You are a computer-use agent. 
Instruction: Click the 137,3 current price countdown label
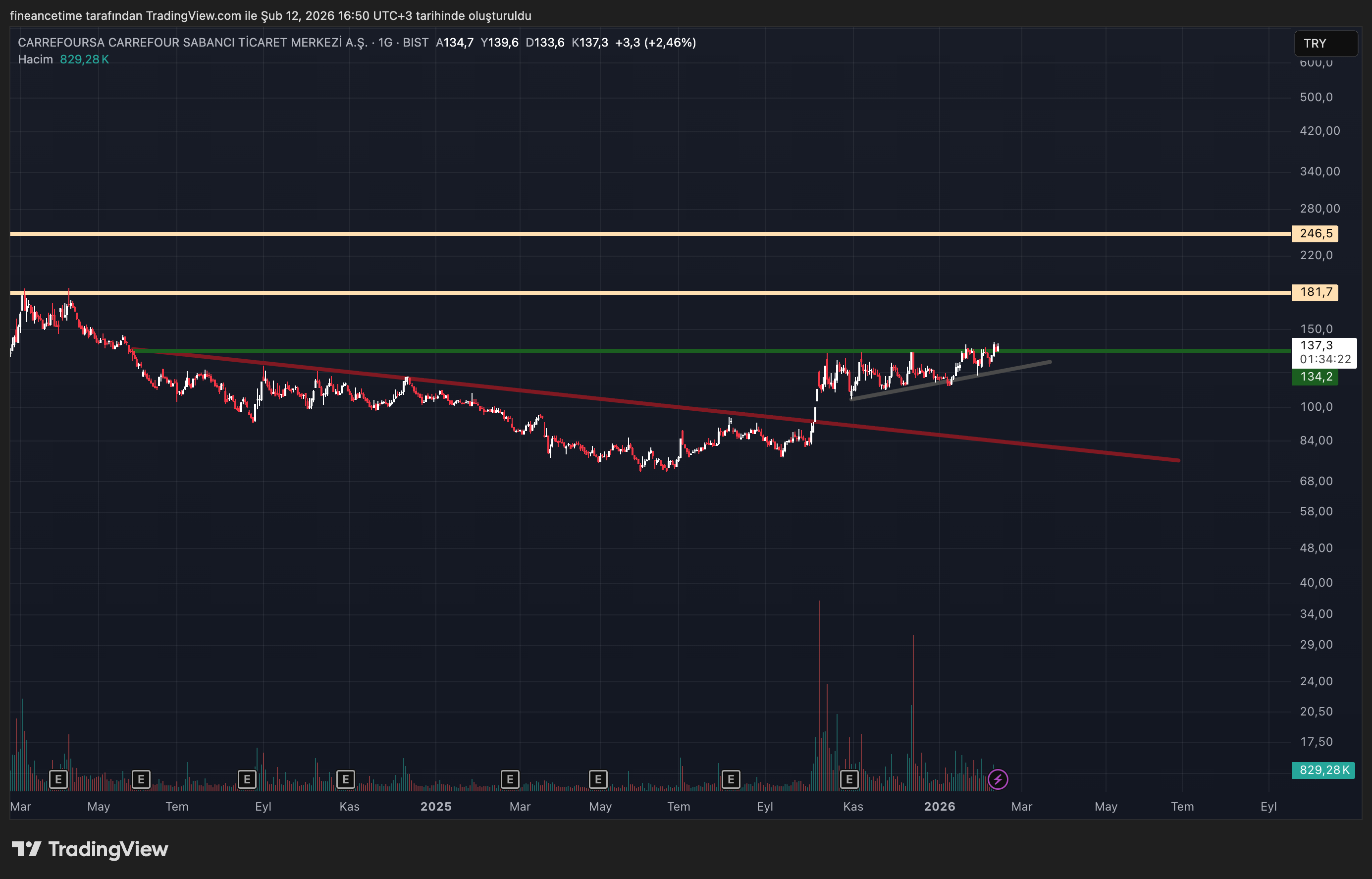point(1323,352)
